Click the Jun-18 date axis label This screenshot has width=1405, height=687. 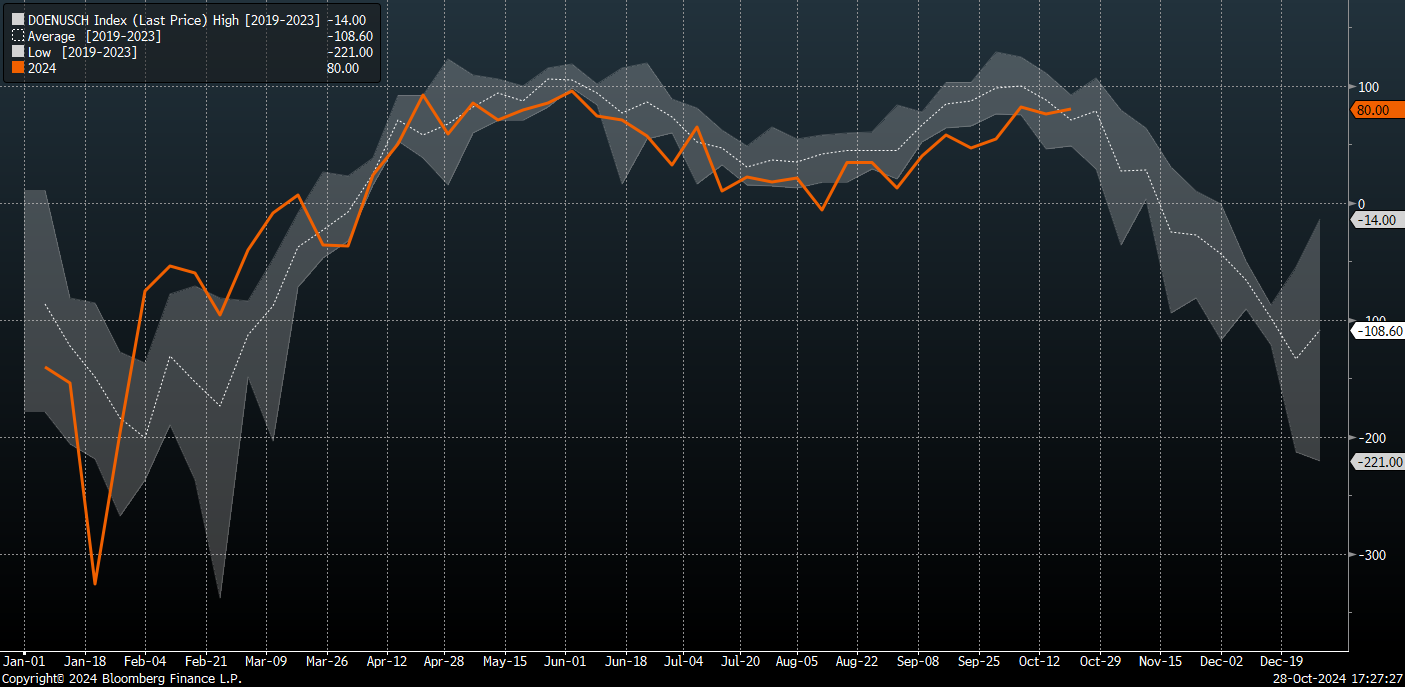626,662
